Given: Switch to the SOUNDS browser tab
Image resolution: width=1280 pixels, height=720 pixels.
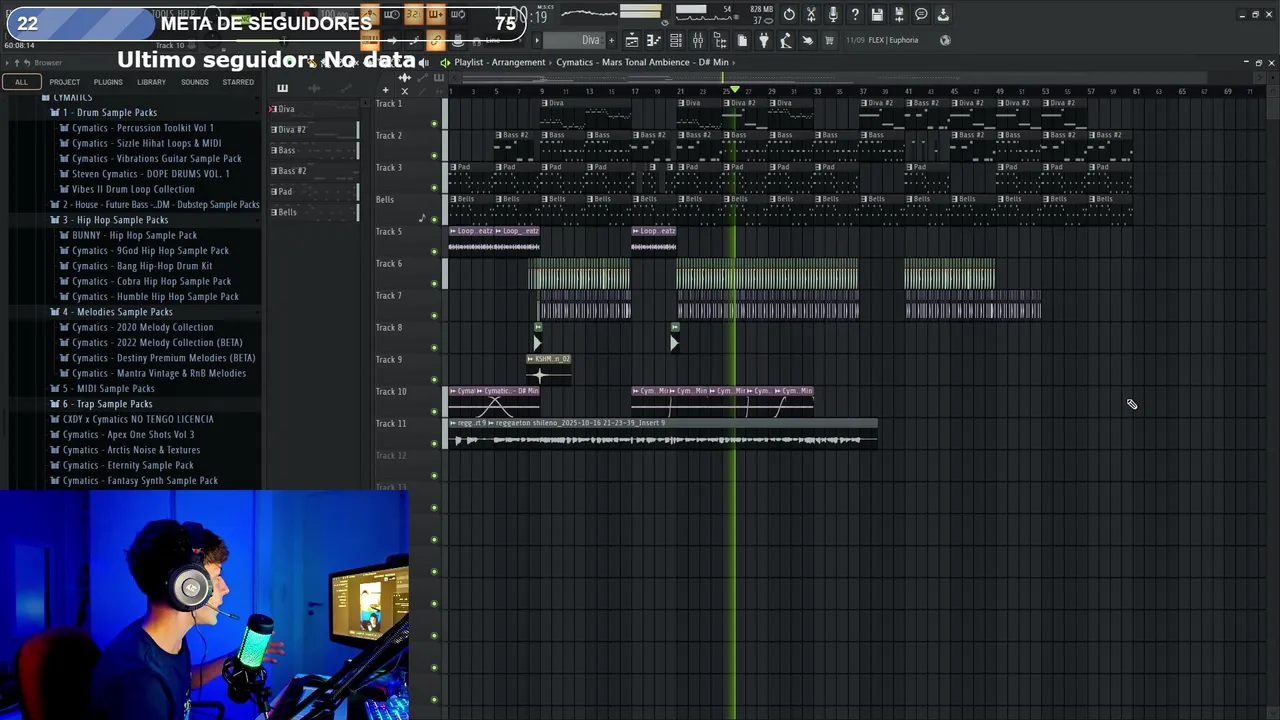Looking at the screenshot, I should point(195,82).
